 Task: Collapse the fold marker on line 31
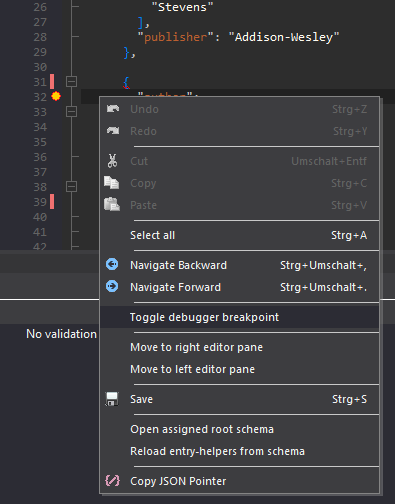coord(71,81)
